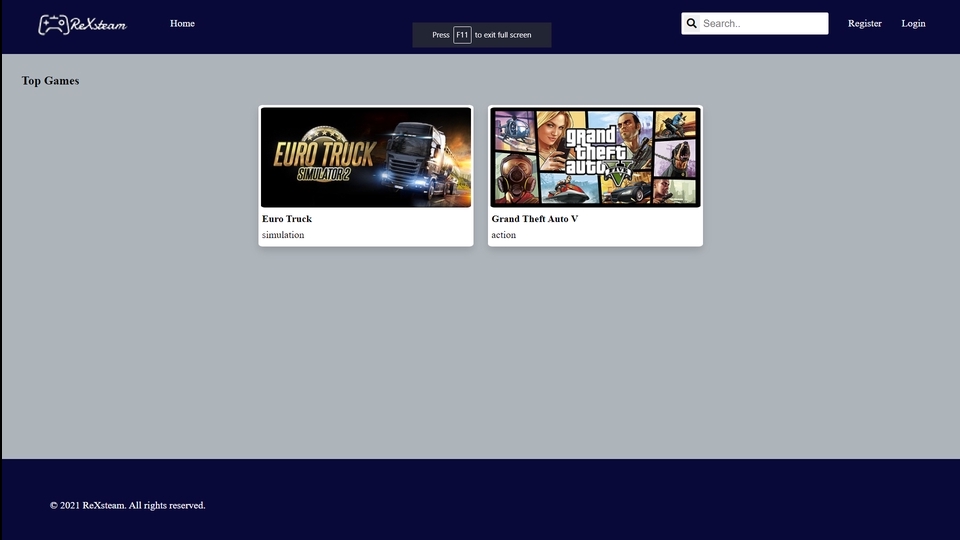Click the ReXsteam gamepad logo
Screen dimensions: 960x540
(82, 24)
